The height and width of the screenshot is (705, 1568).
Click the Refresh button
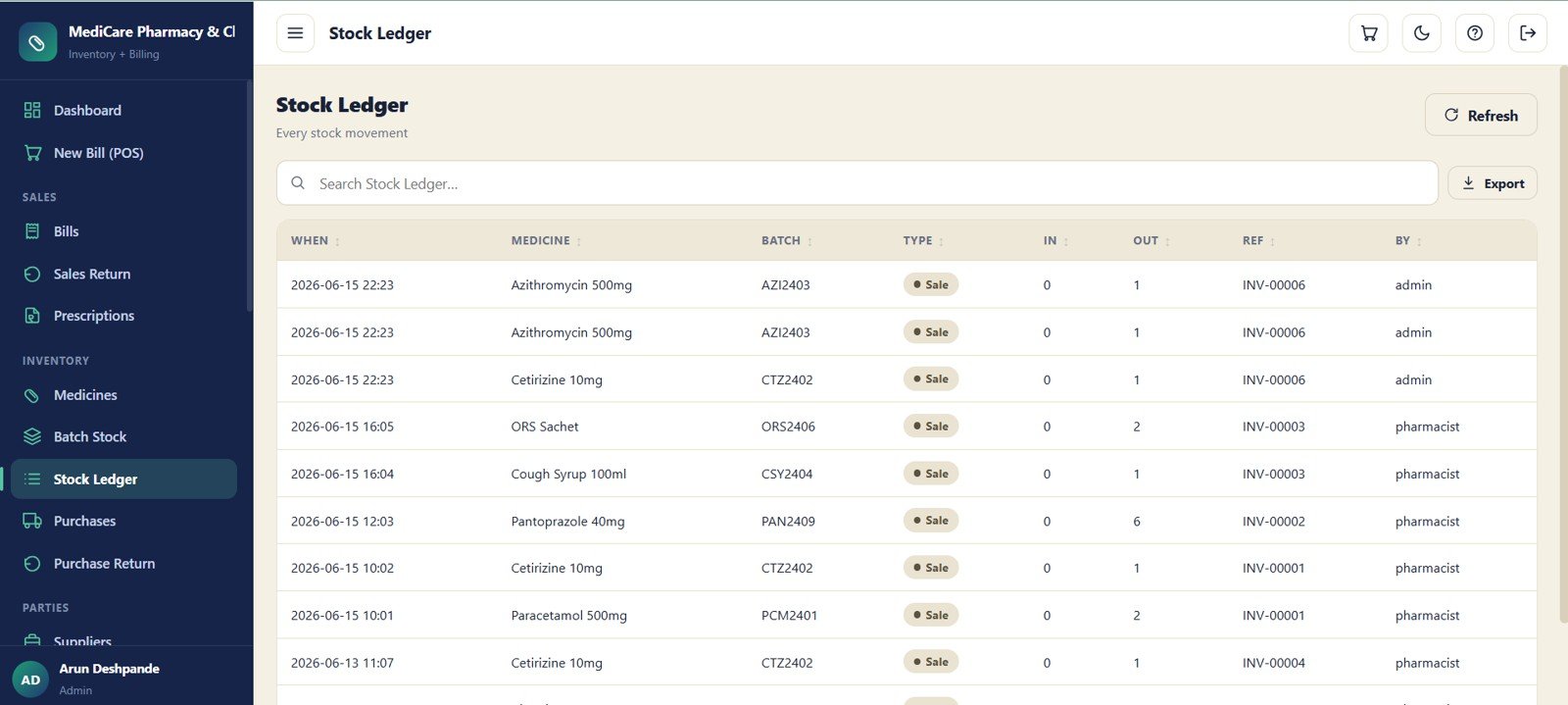1481,116
